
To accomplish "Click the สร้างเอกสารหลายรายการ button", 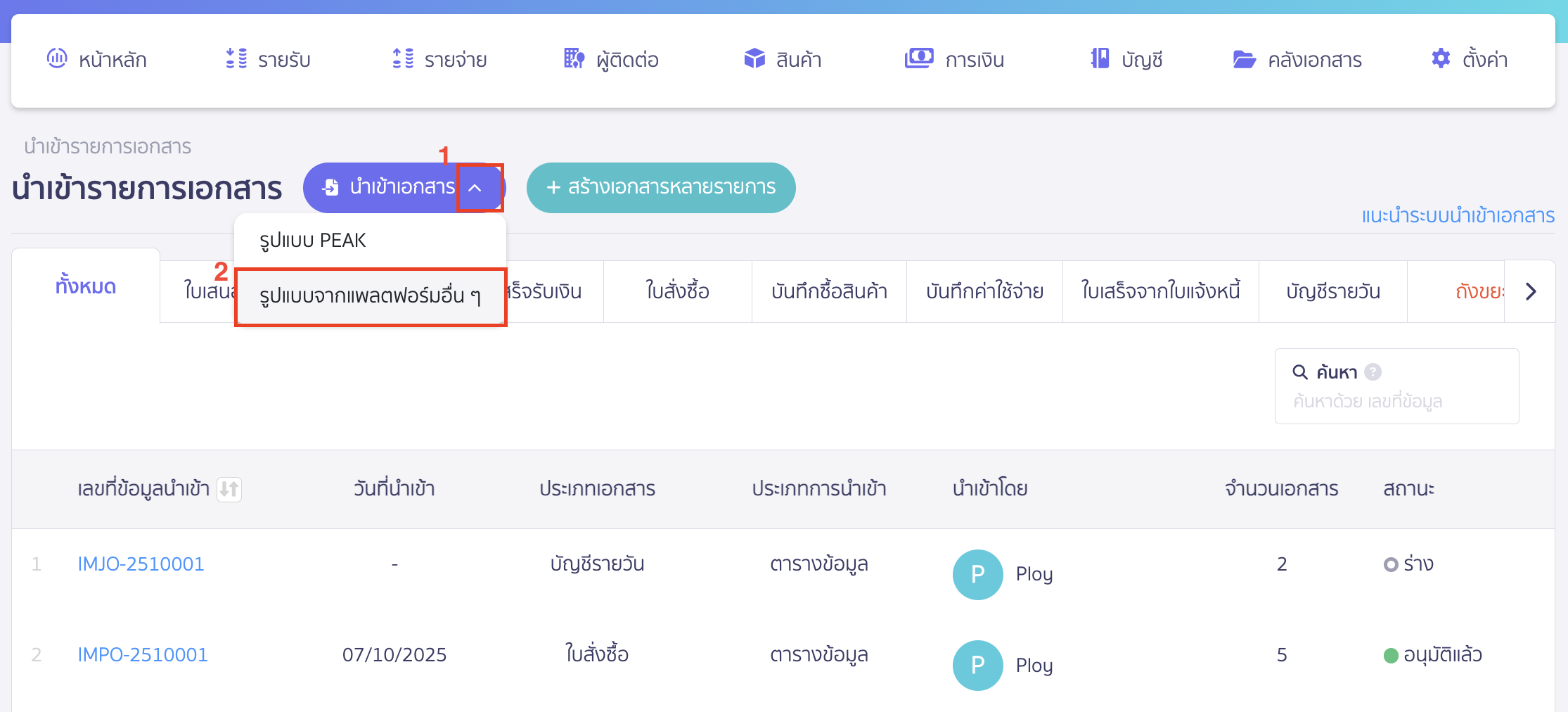I will 661,187.
